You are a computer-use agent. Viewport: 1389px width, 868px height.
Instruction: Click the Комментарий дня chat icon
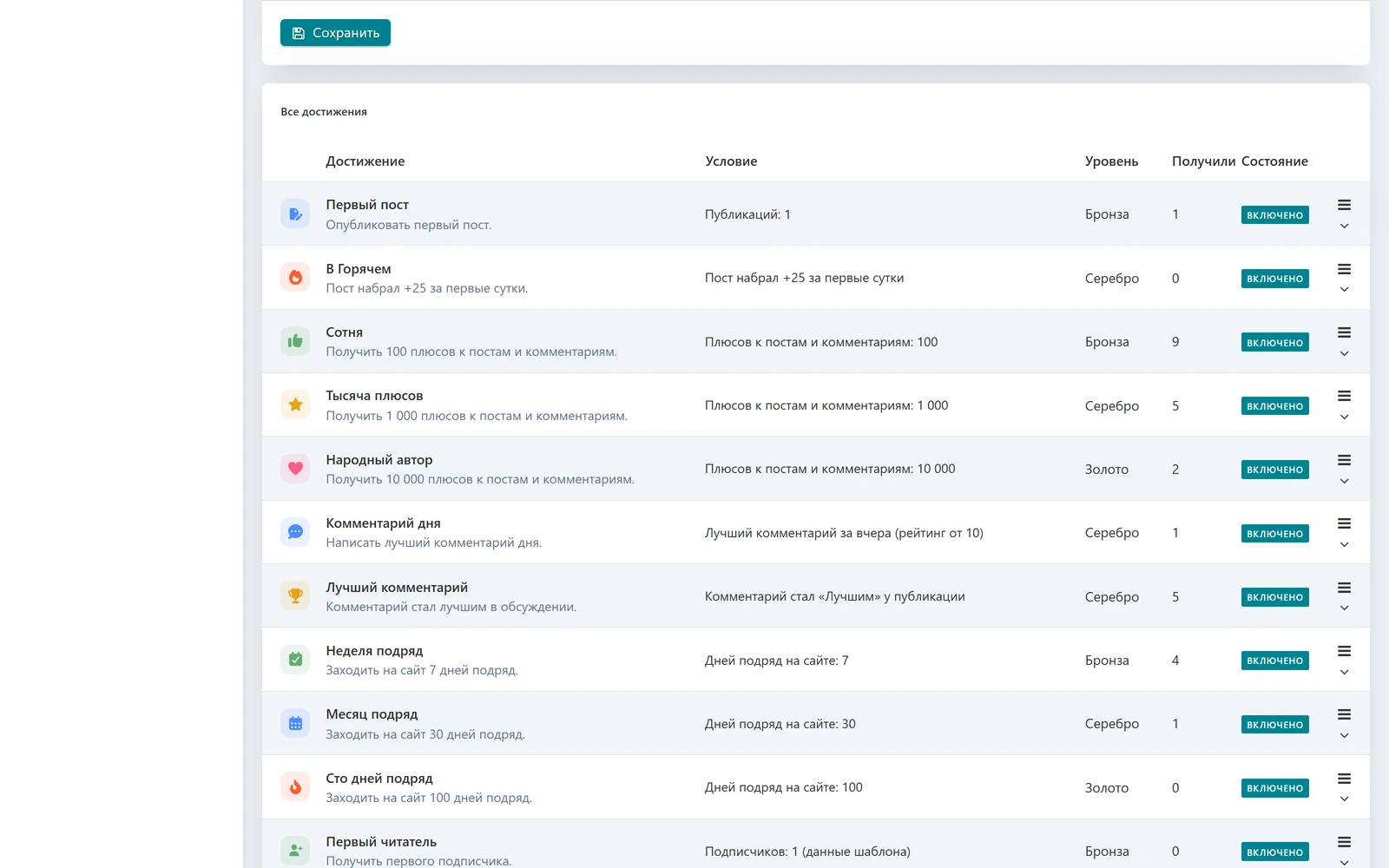point(295,532)
